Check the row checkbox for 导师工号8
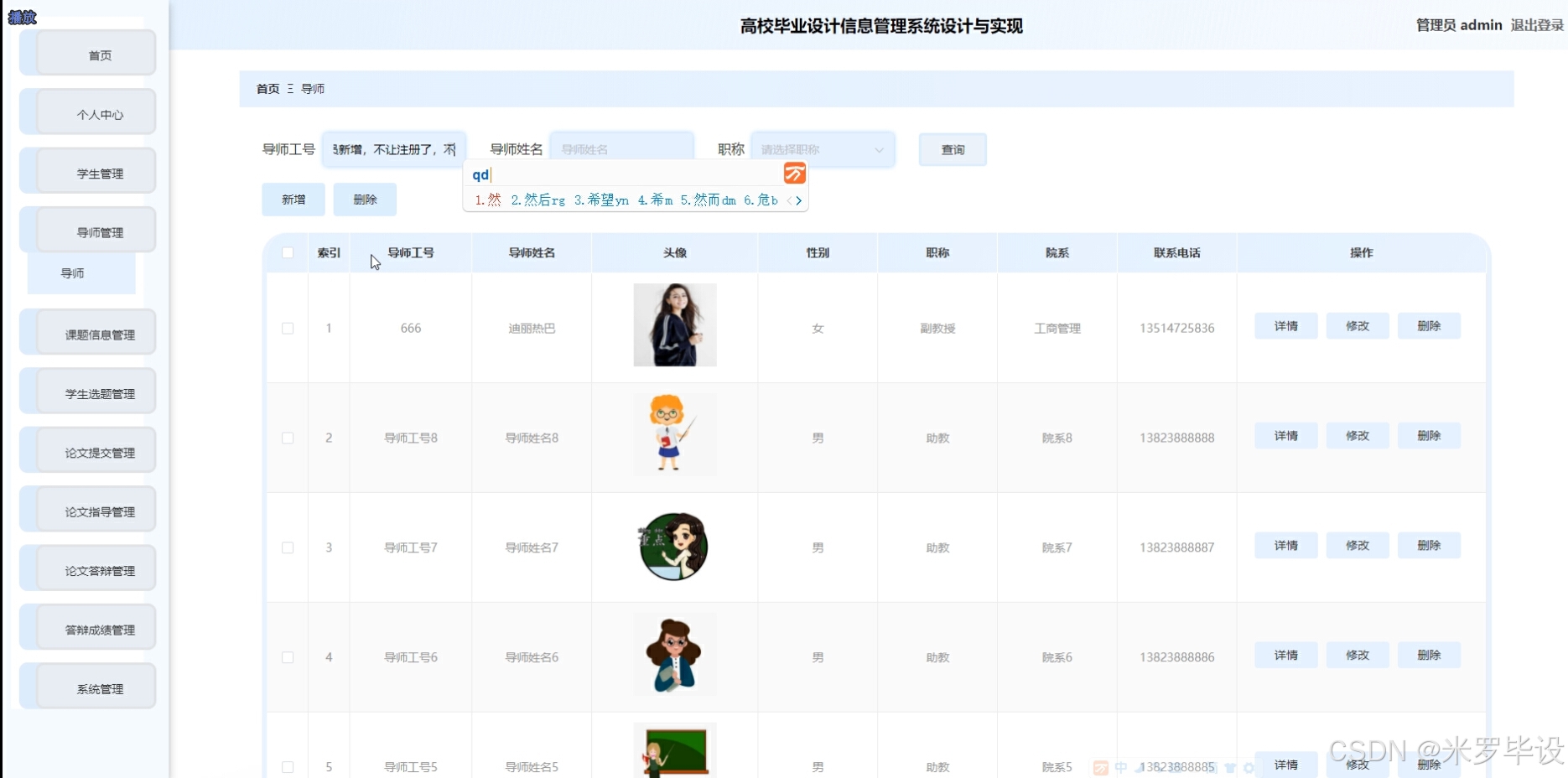 pos(288,438)
